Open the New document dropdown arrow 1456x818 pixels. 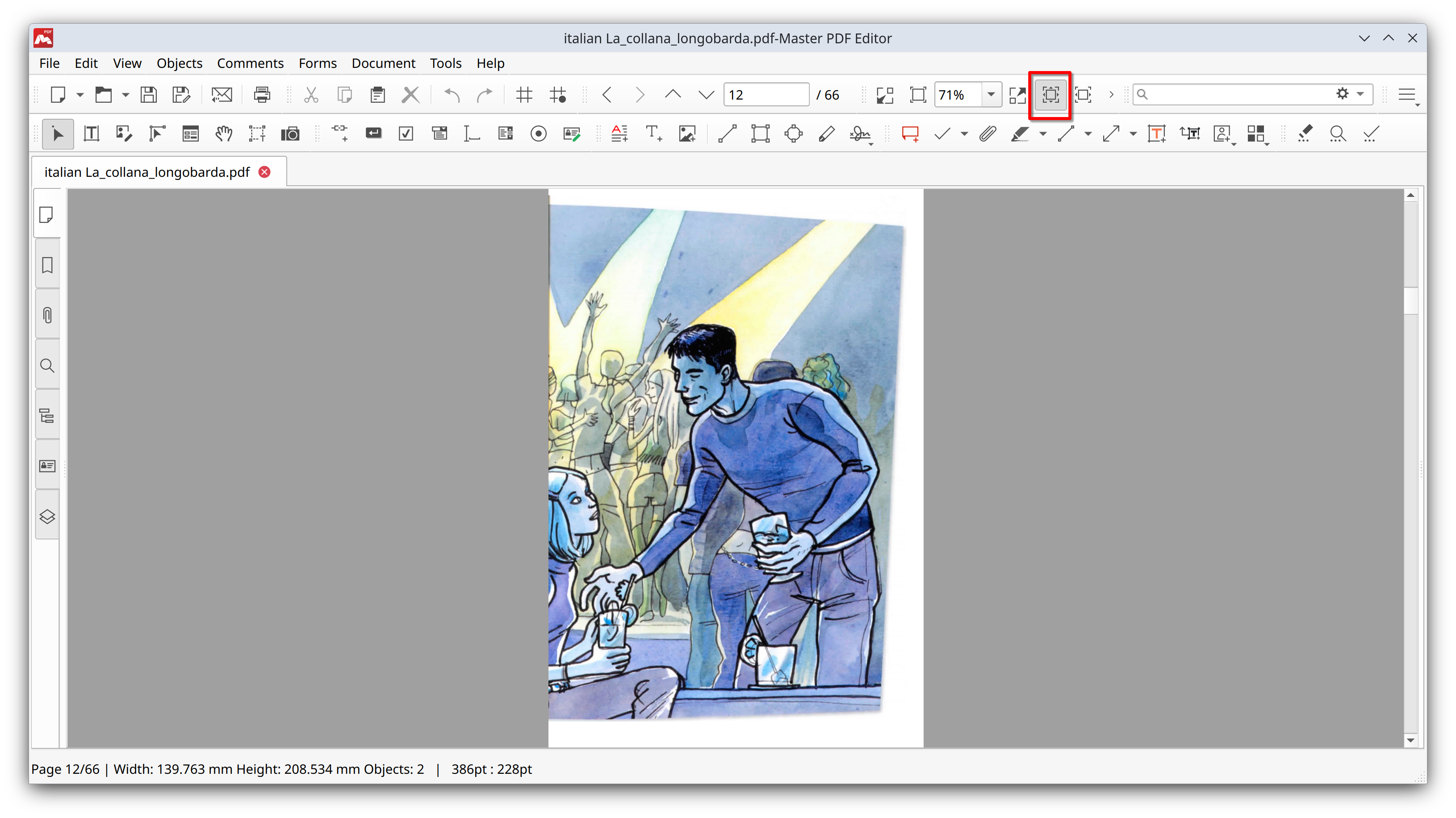click(79, 94)
